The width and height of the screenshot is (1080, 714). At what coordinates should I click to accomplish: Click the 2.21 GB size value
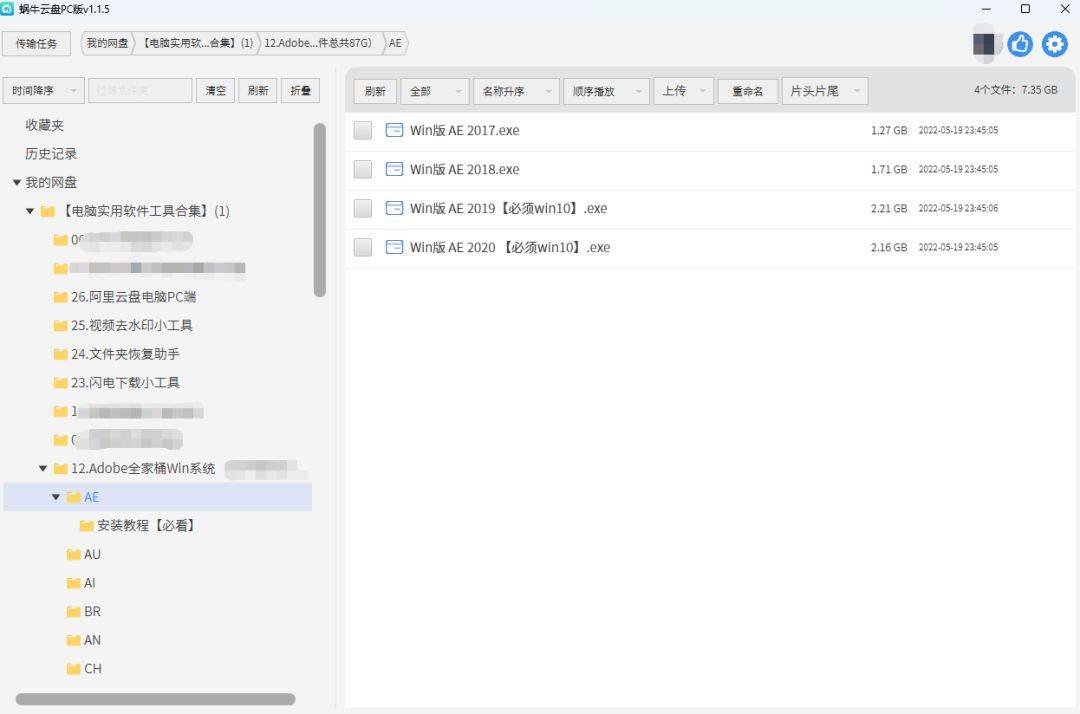(889, 208)
